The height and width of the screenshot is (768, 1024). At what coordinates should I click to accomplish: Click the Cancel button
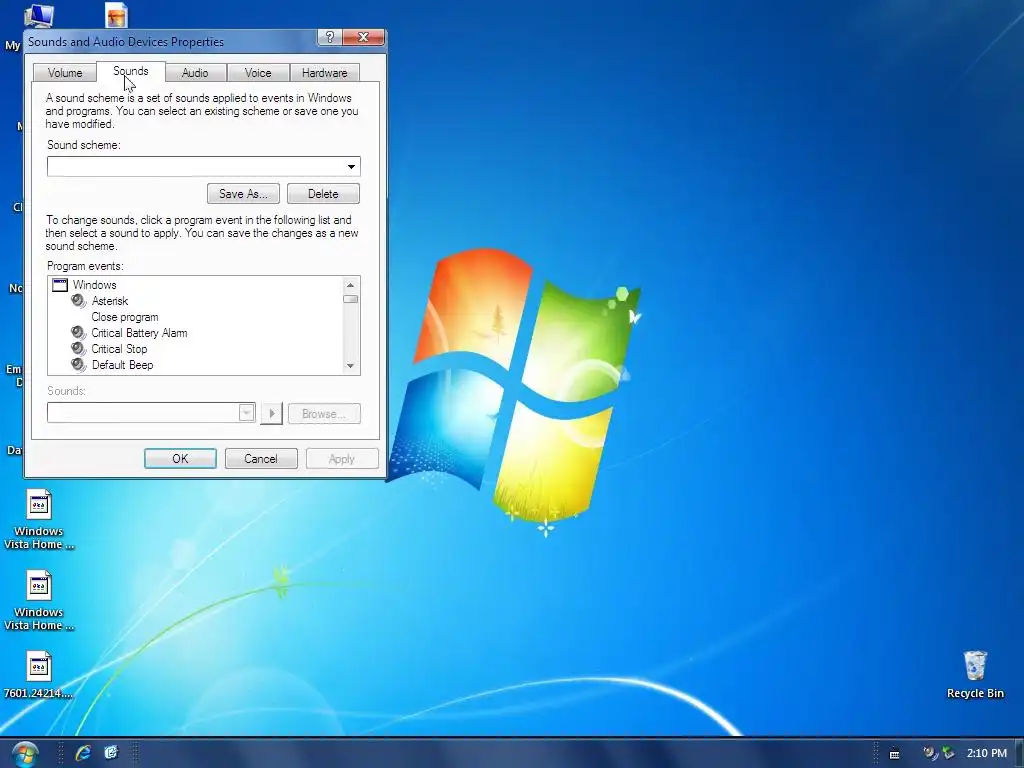(x=261, y=458)
